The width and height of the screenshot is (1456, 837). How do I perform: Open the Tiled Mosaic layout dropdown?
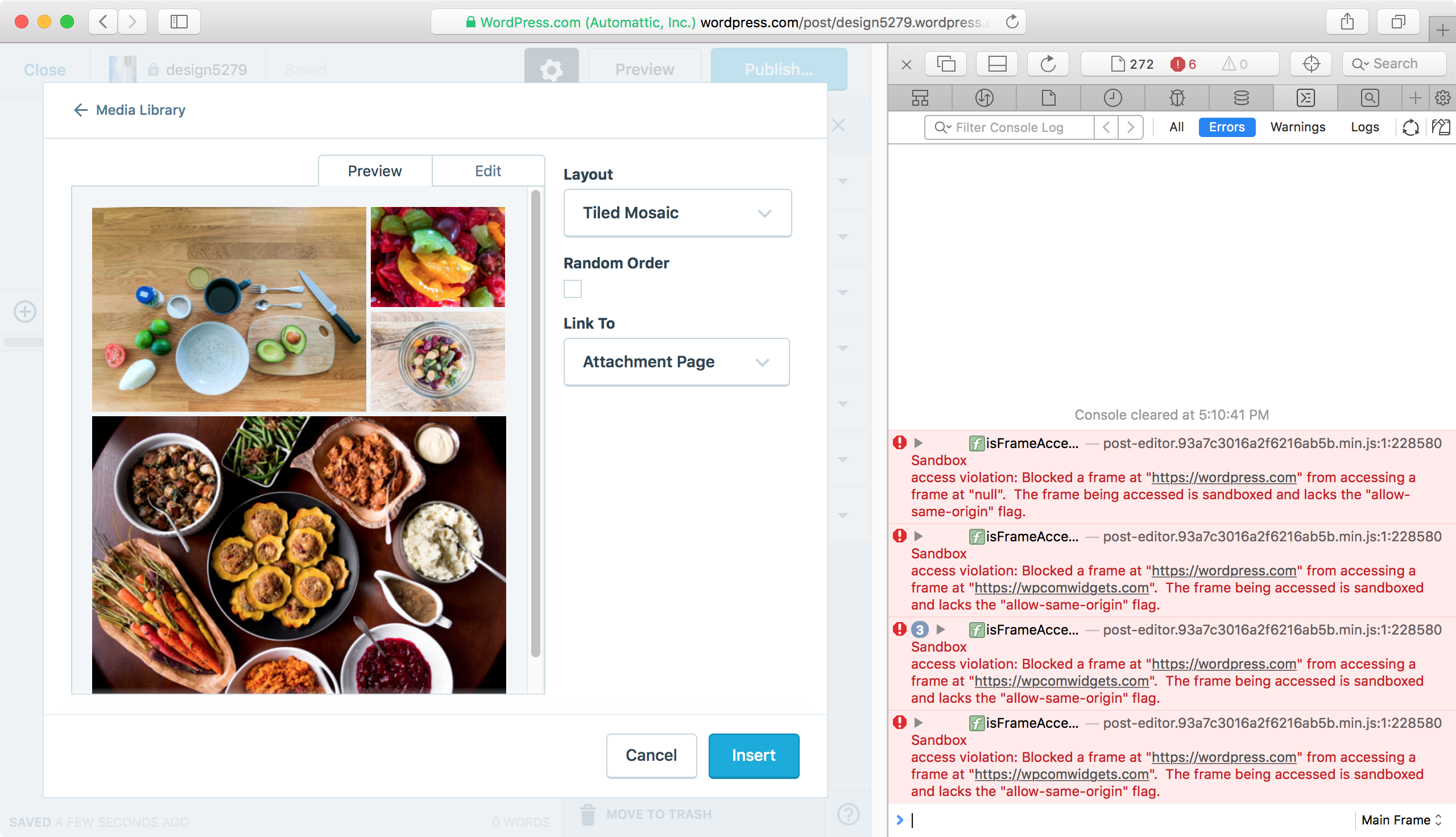tap(678, 213)
